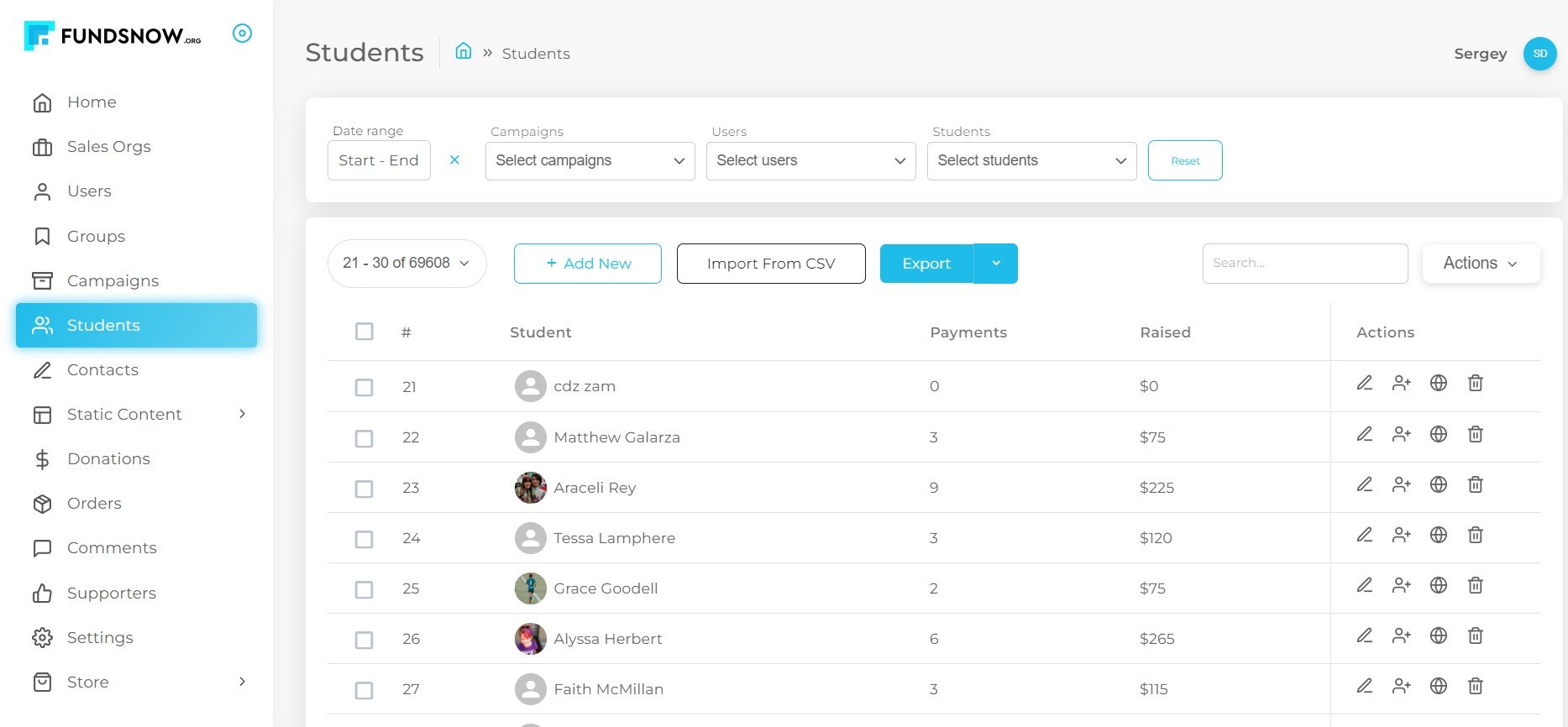
Task: Click the sidebar collapse circle icon
Action: (242, 34)
